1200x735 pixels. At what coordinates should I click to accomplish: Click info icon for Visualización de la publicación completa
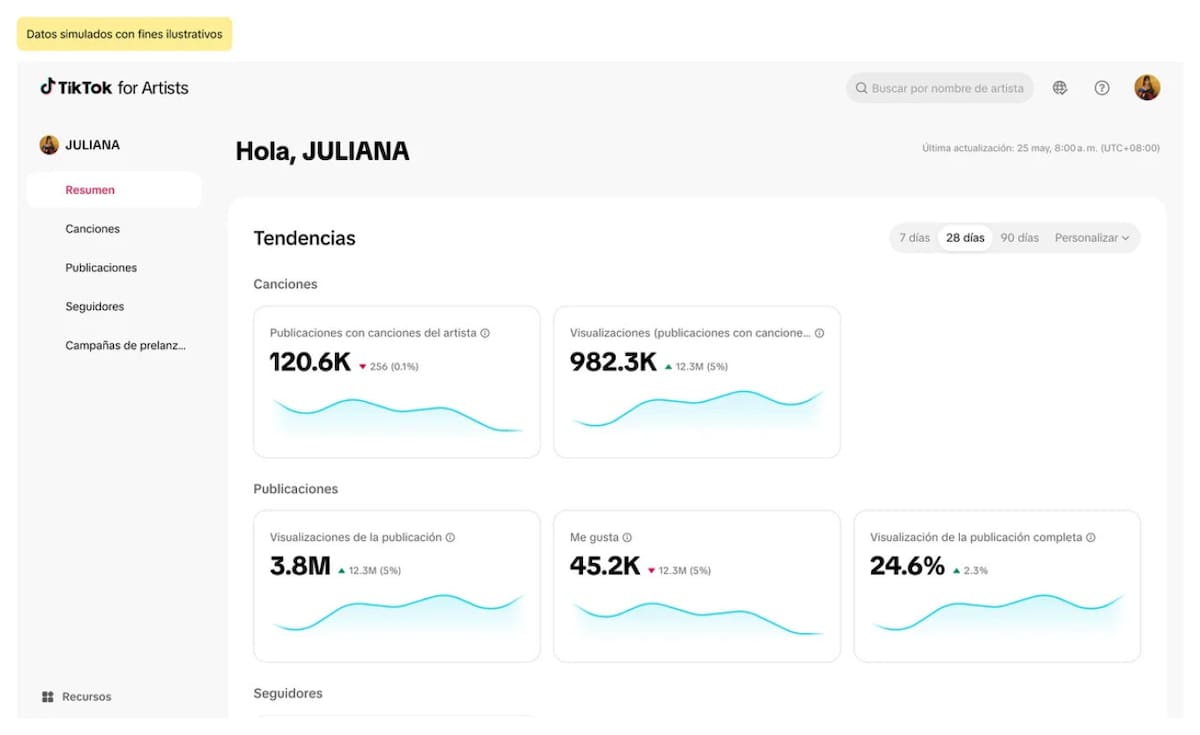pos(1091,538)
